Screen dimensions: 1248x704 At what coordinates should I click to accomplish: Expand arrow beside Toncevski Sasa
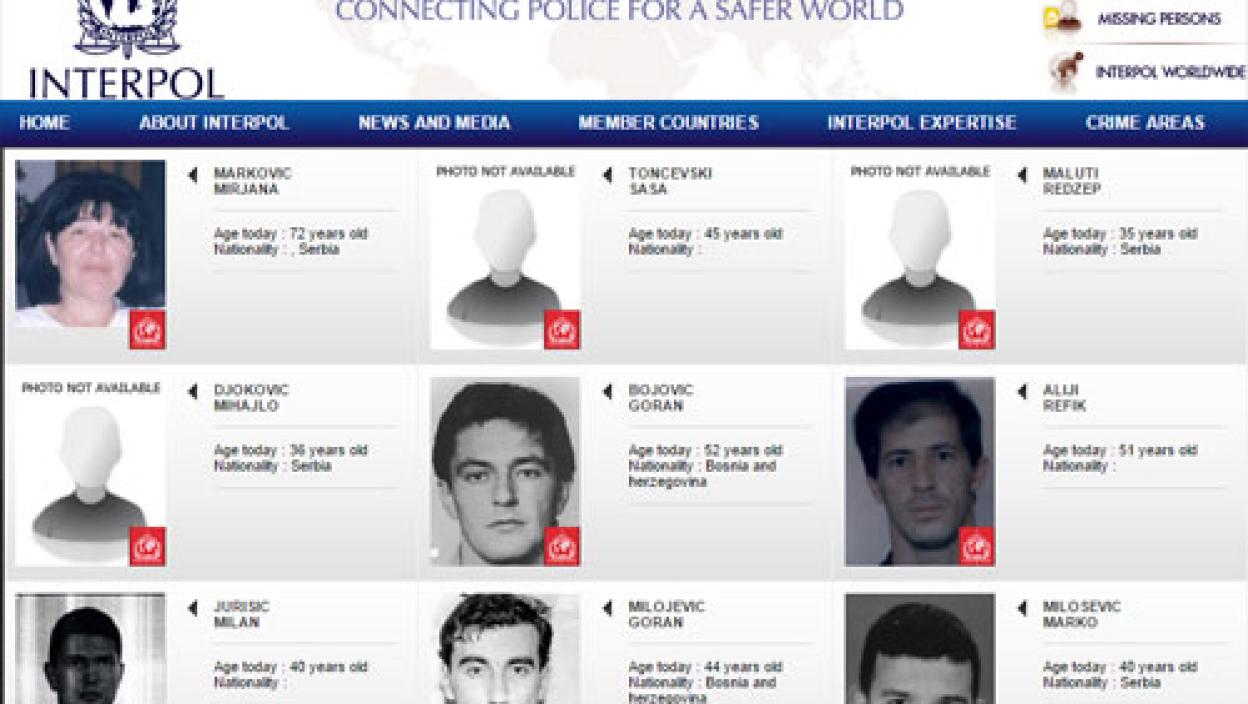pos(608,175)
